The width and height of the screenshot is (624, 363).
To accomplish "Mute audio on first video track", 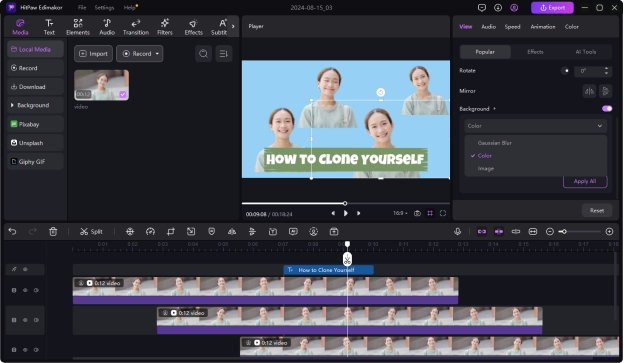I will pos(36,290).
